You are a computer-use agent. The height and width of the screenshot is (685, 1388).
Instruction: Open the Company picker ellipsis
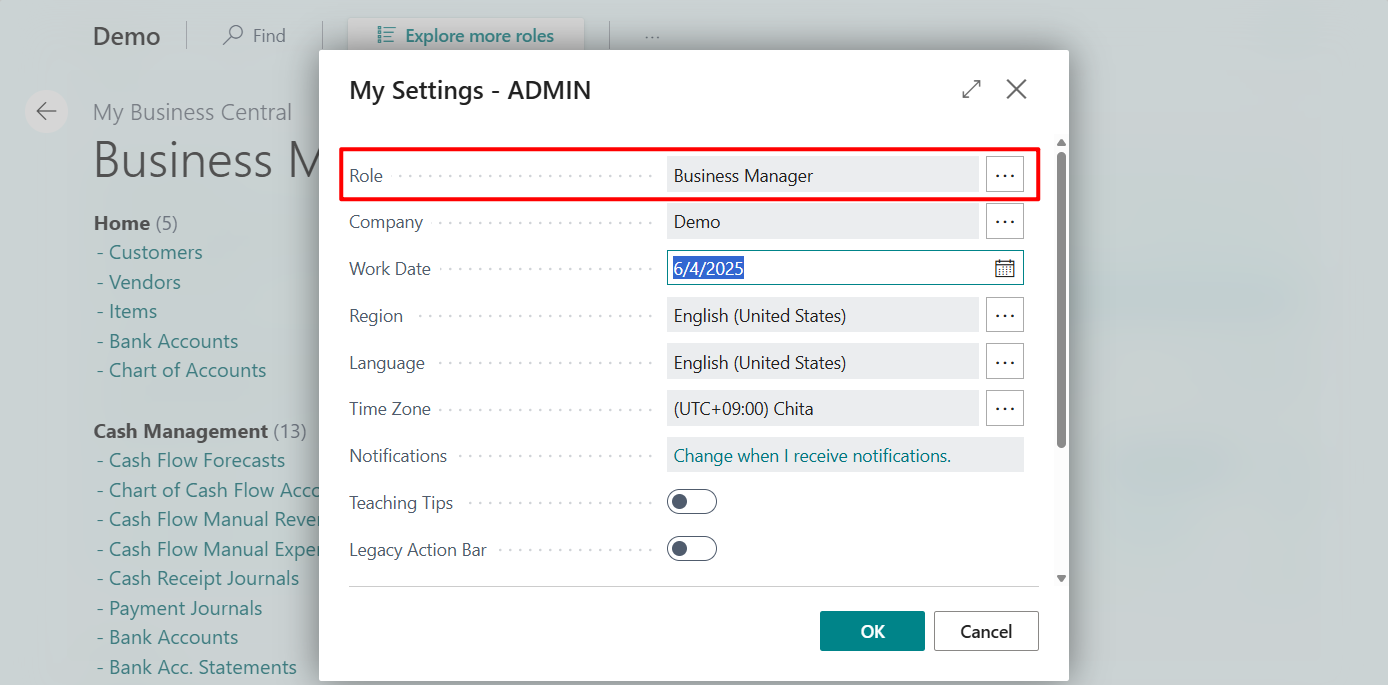pyautogui.click(x=1004, y=220)
